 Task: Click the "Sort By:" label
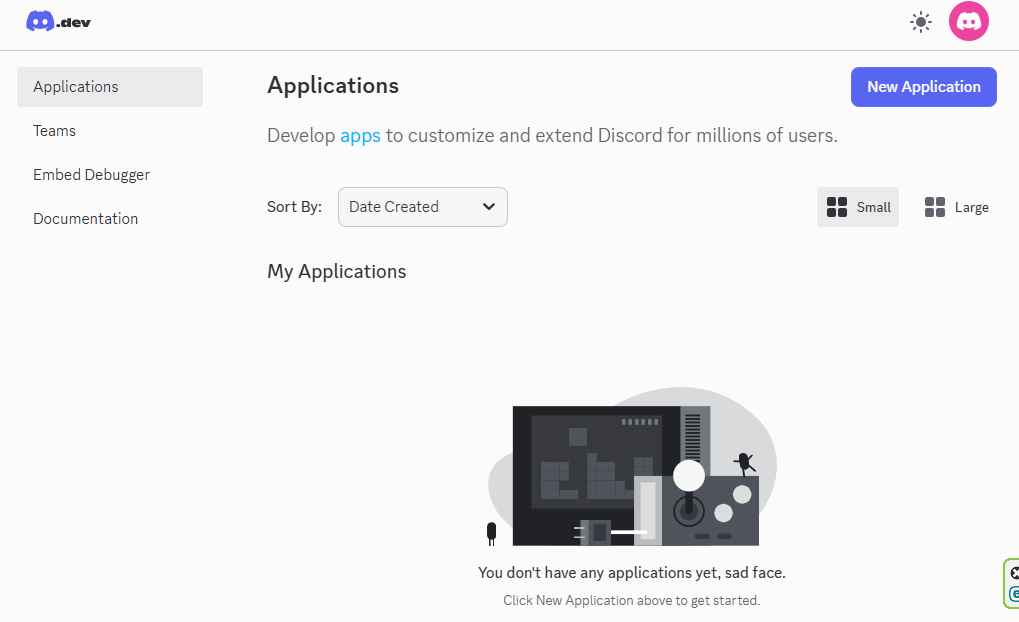(294, 207)
